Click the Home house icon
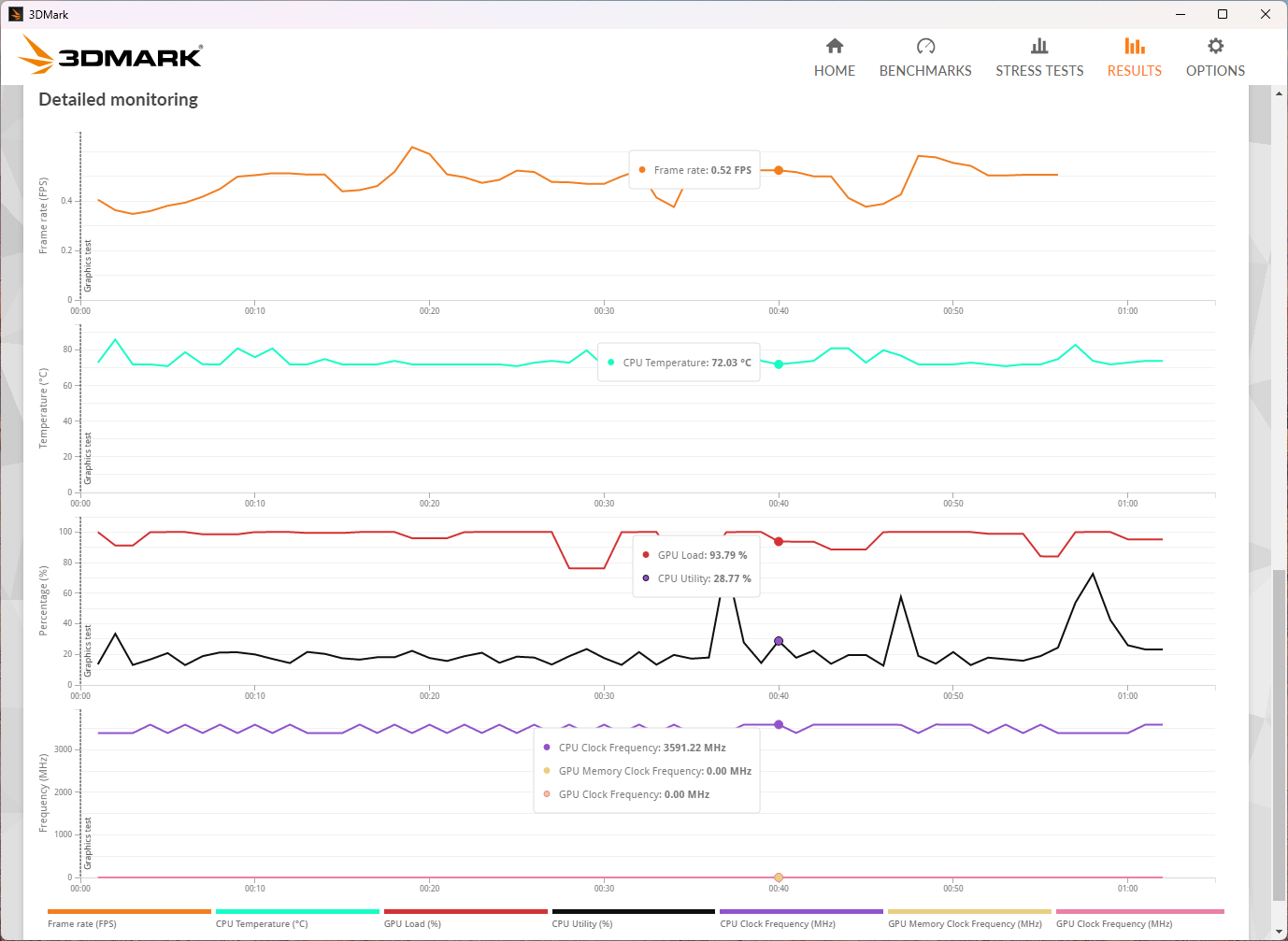 coord(835,46)
